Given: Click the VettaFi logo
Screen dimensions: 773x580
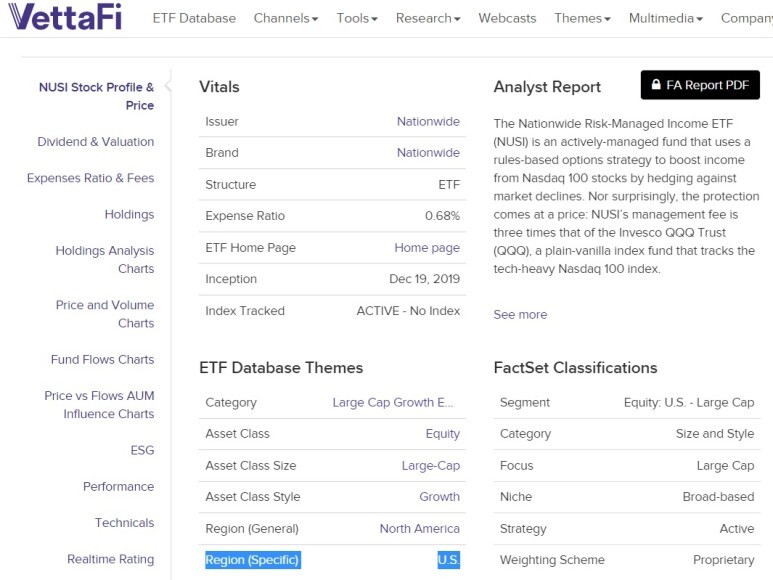Looking at the screenshot, I should tap(65, 17).
